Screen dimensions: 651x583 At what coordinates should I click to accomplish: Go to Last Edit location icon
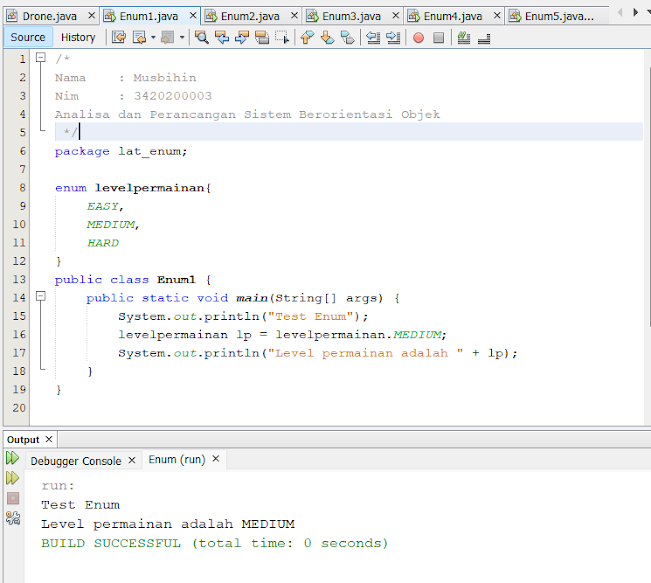point(119,37)
